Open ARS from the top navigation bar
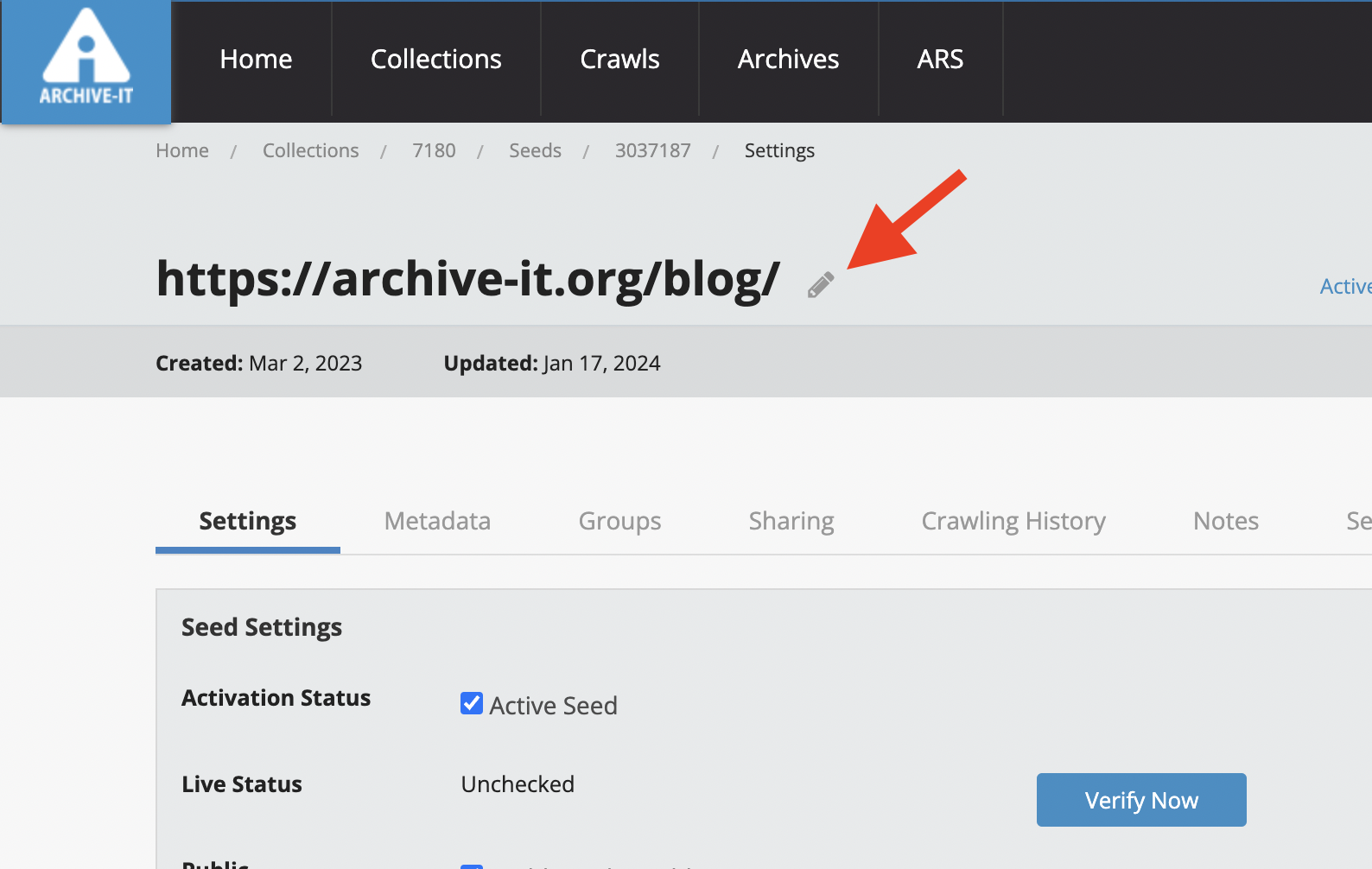The height and width of the screenshot is (869, 1372). pos(940,60)
